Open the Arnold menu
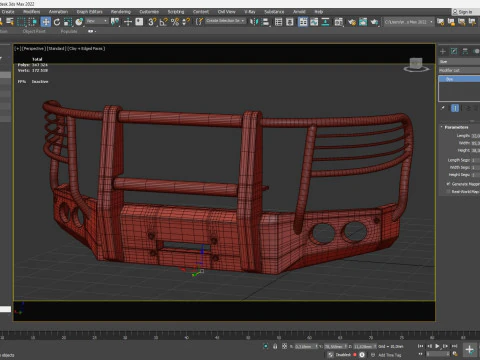This screenshot has height=360, width=480. tap(299, 12)
